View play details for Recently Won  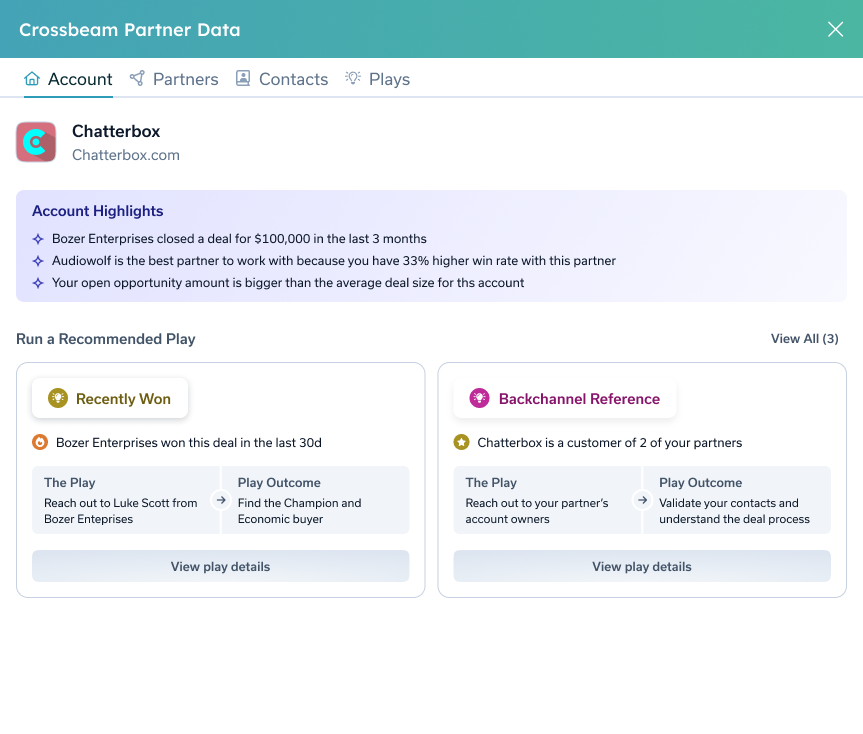click(220, 566)
